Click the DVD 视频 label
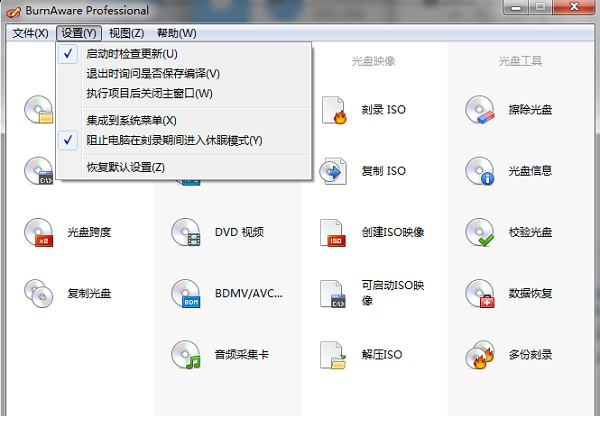The width and height of the screenshot is (600, 432). tap(239, 232)
